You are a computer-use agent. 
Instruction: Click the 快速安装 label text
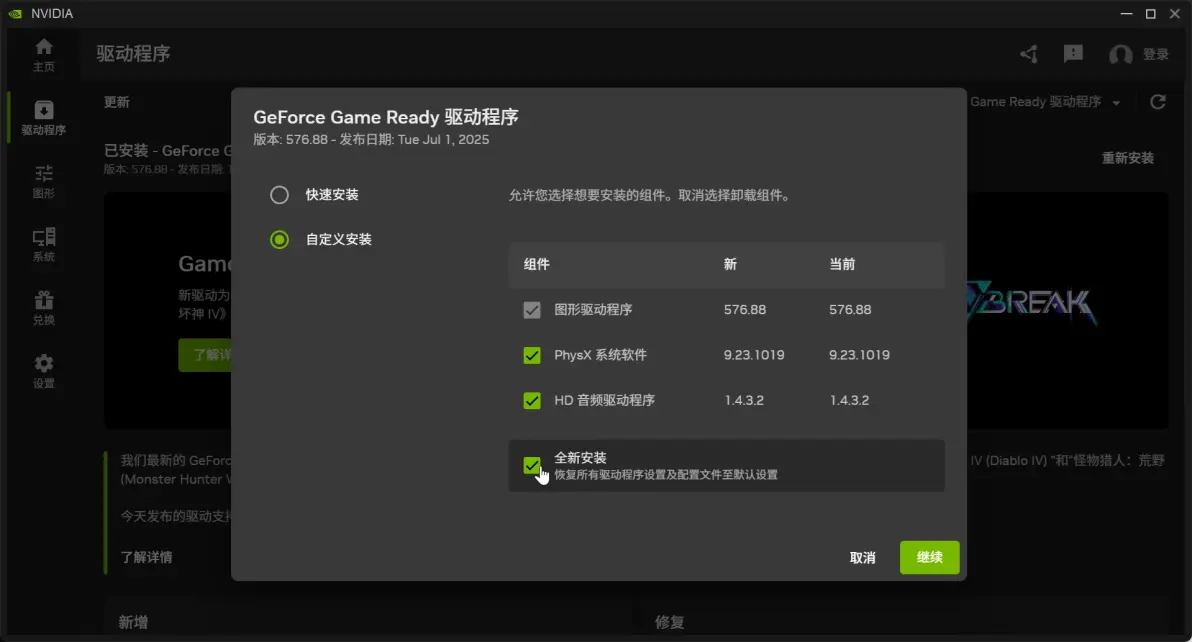[332, 194]
